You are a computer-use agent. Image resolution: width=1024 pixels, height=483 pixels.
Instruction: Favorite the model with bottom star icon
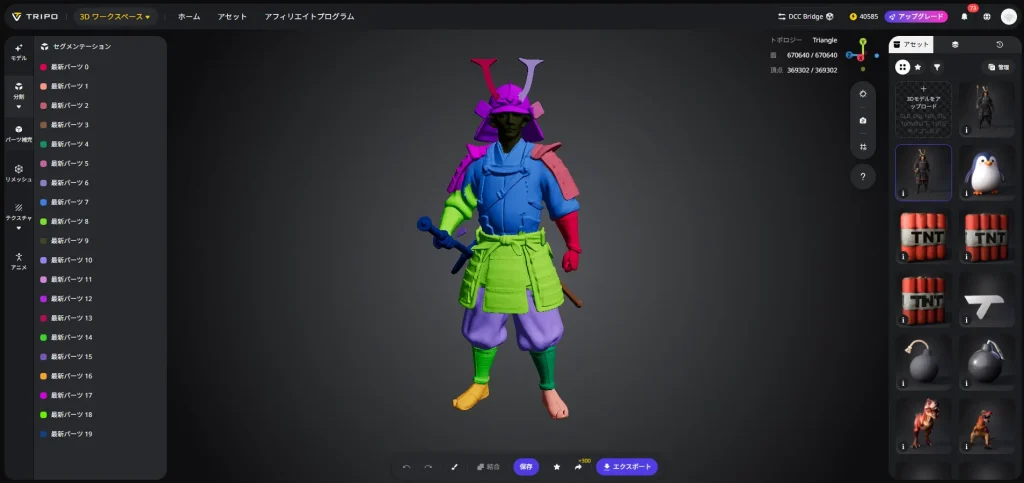pos(557,467)
